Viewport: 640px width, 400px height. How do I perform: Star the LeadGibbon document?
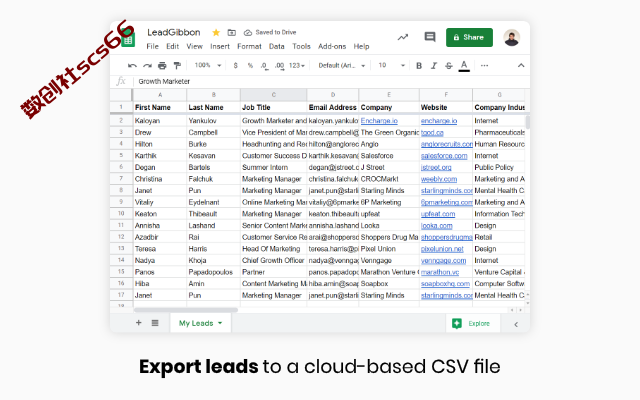point(216,32)
